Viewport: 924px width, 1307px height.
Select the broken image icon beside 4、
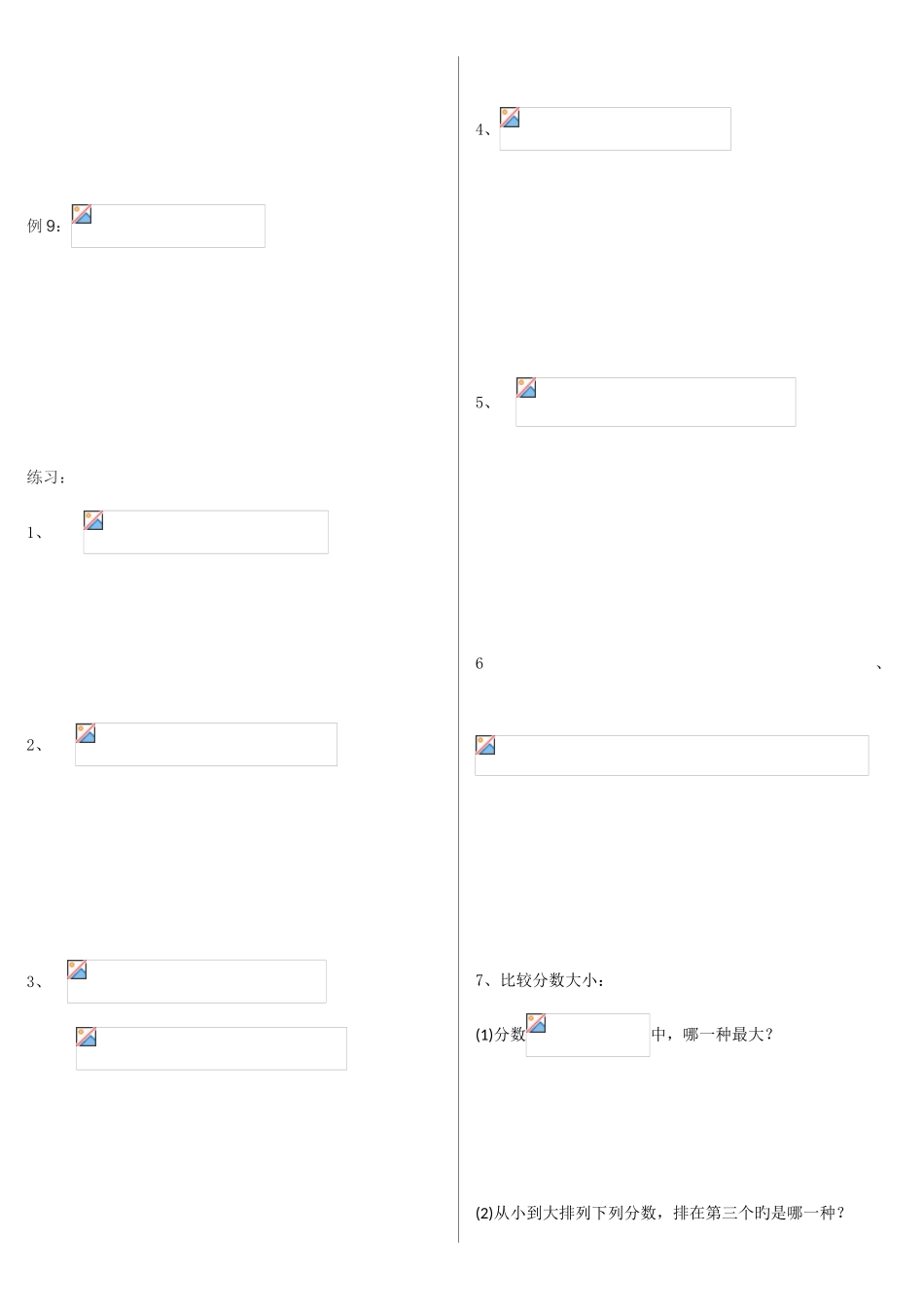tap(511, 118)
